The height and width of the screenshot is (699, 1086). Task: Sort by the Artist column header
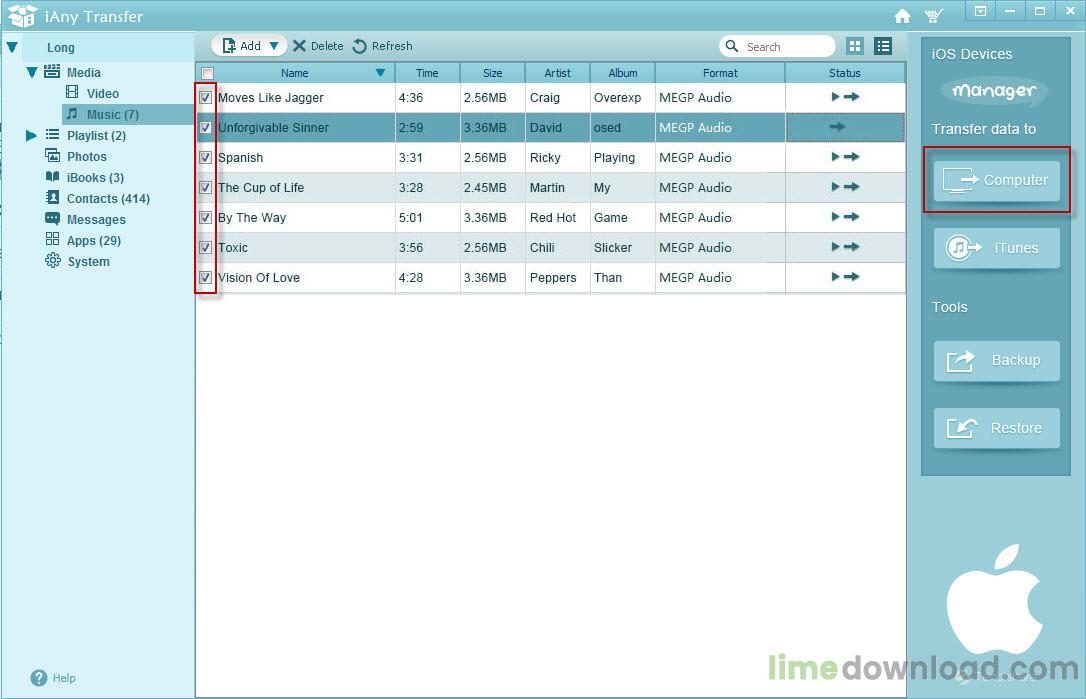(x=558, y=73)
